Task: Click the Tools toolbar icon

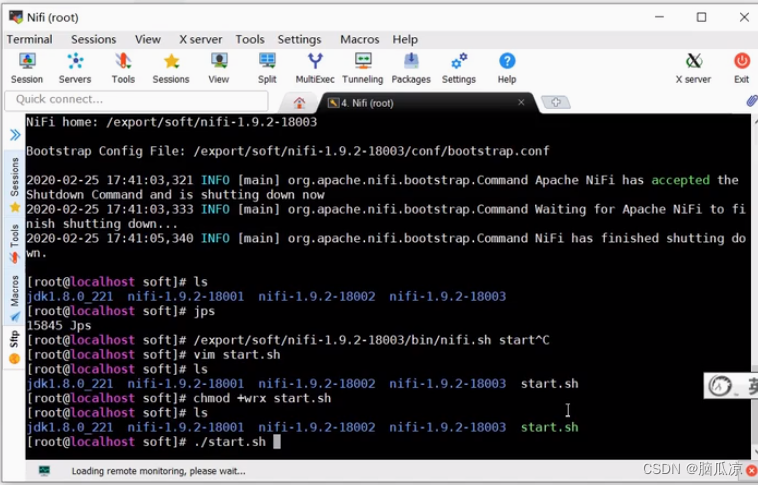Action: pos(123,68)
